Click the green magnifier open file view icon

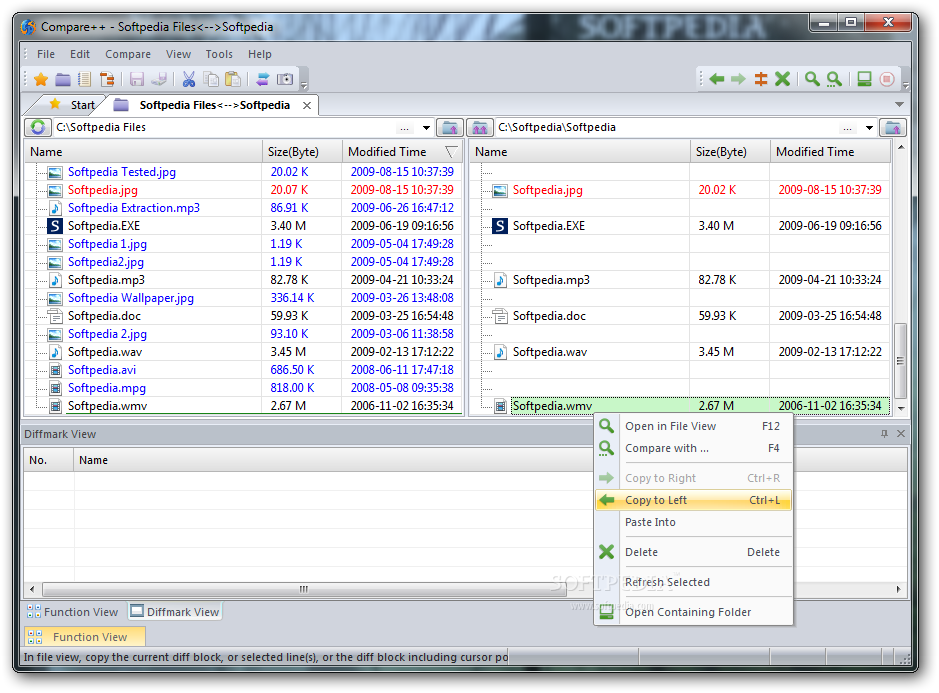click(x=812, y=79)
